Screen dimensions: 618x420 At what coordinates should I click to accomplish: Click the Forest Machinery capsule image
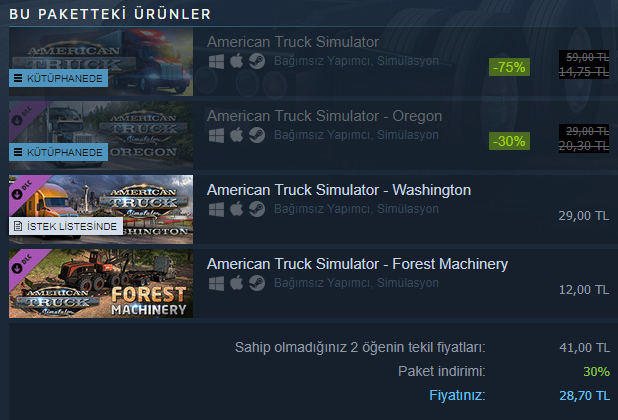[x=101, y=283]
